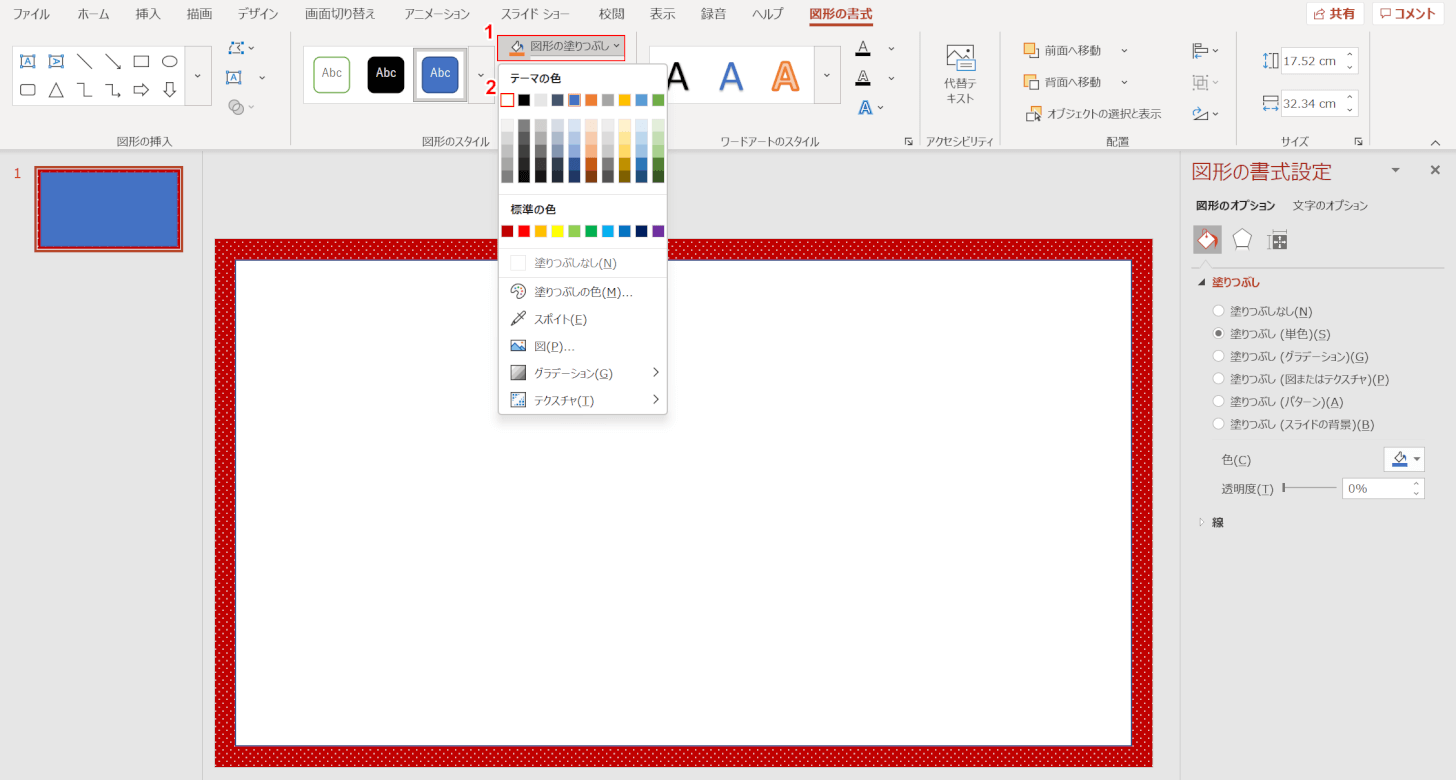Adjust the 透明度 transparency slider
The width and height of the screenshot is (1456, 780).
[1309, 488]
